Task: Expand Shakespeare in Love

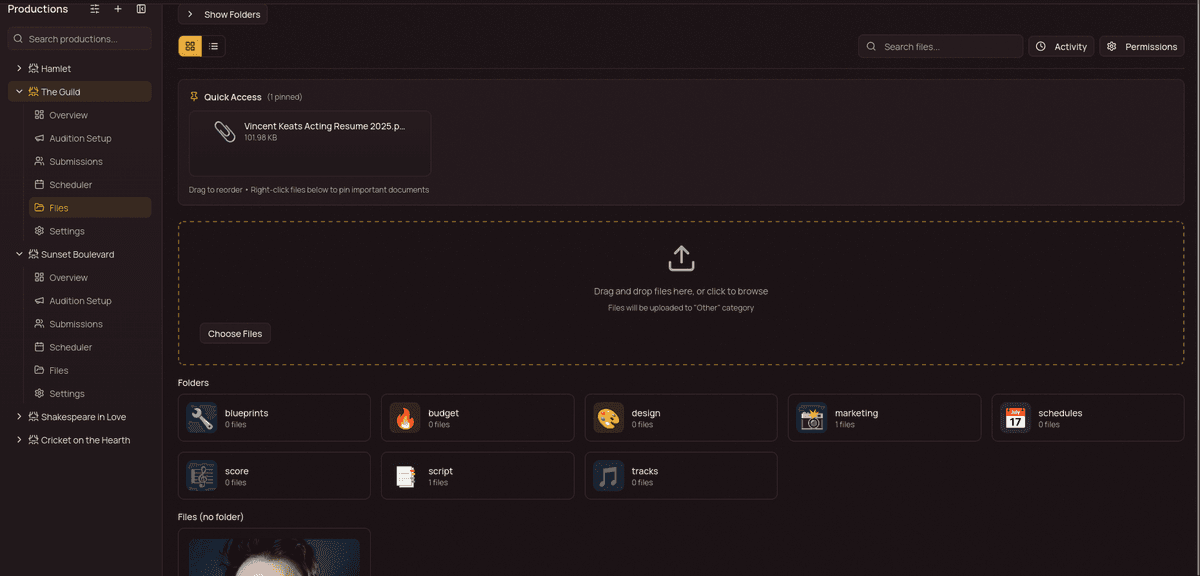Action: [17, 416]
